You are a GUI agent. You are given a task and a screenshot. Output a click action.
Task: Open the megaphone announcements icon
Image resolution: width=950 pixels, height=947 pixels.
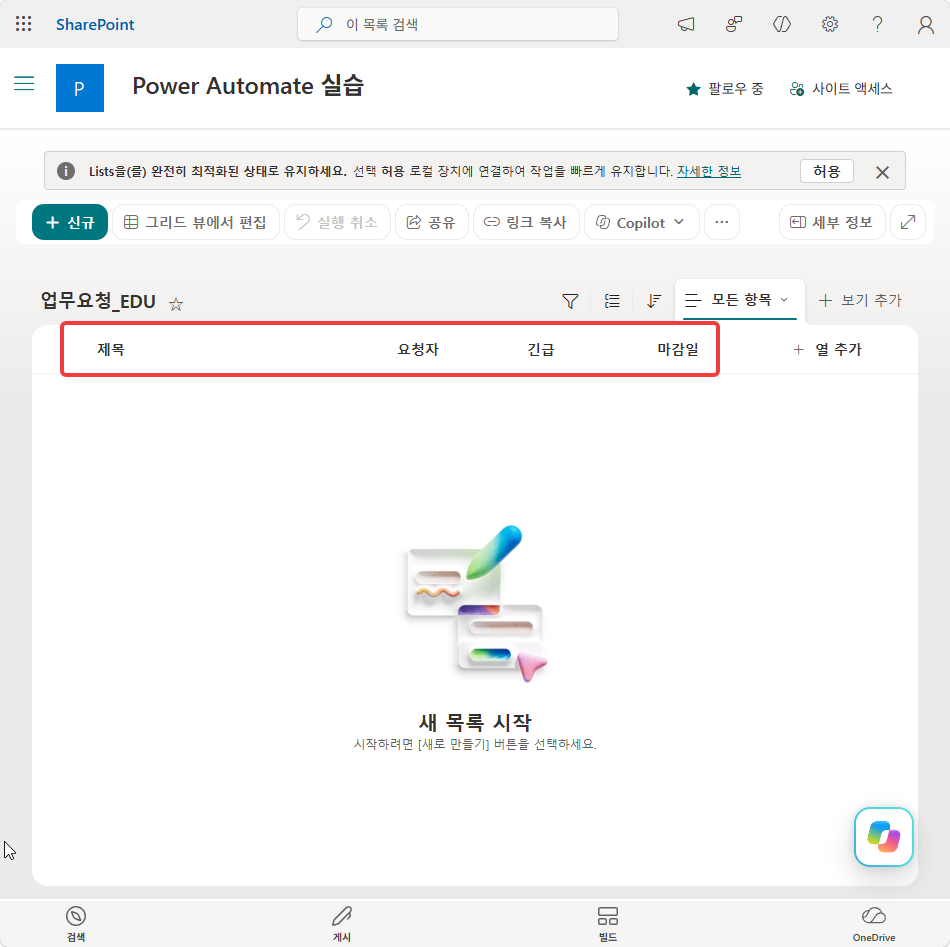tap(686, 24)
